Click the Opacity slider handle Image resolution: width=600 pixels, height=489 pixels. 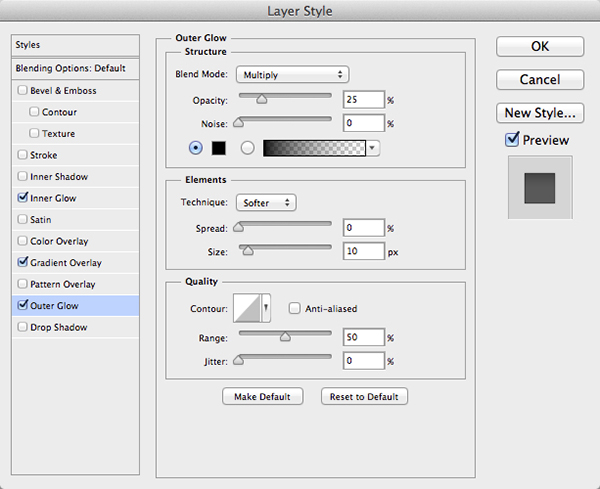[262, 99]
